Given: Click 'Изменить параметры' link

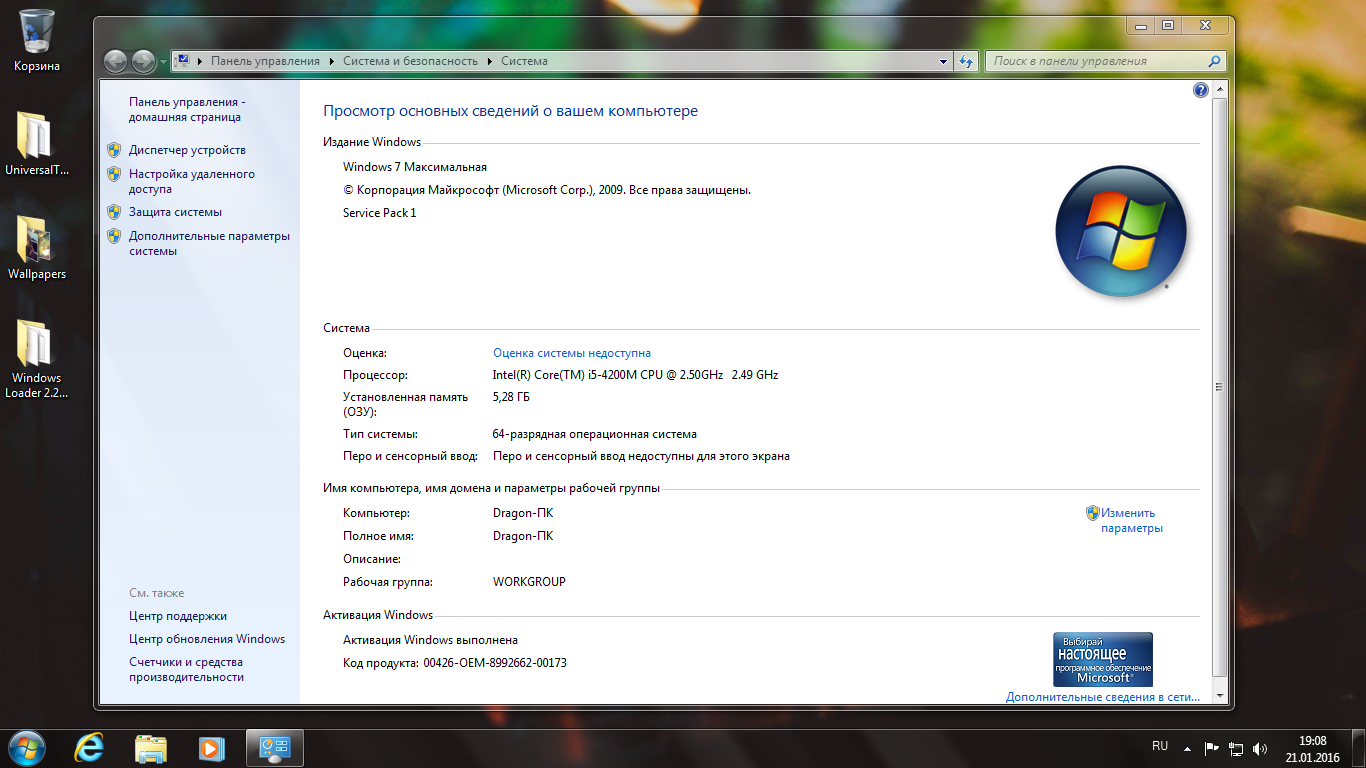Looking at the screenshot, I should tap(1130, 520).
